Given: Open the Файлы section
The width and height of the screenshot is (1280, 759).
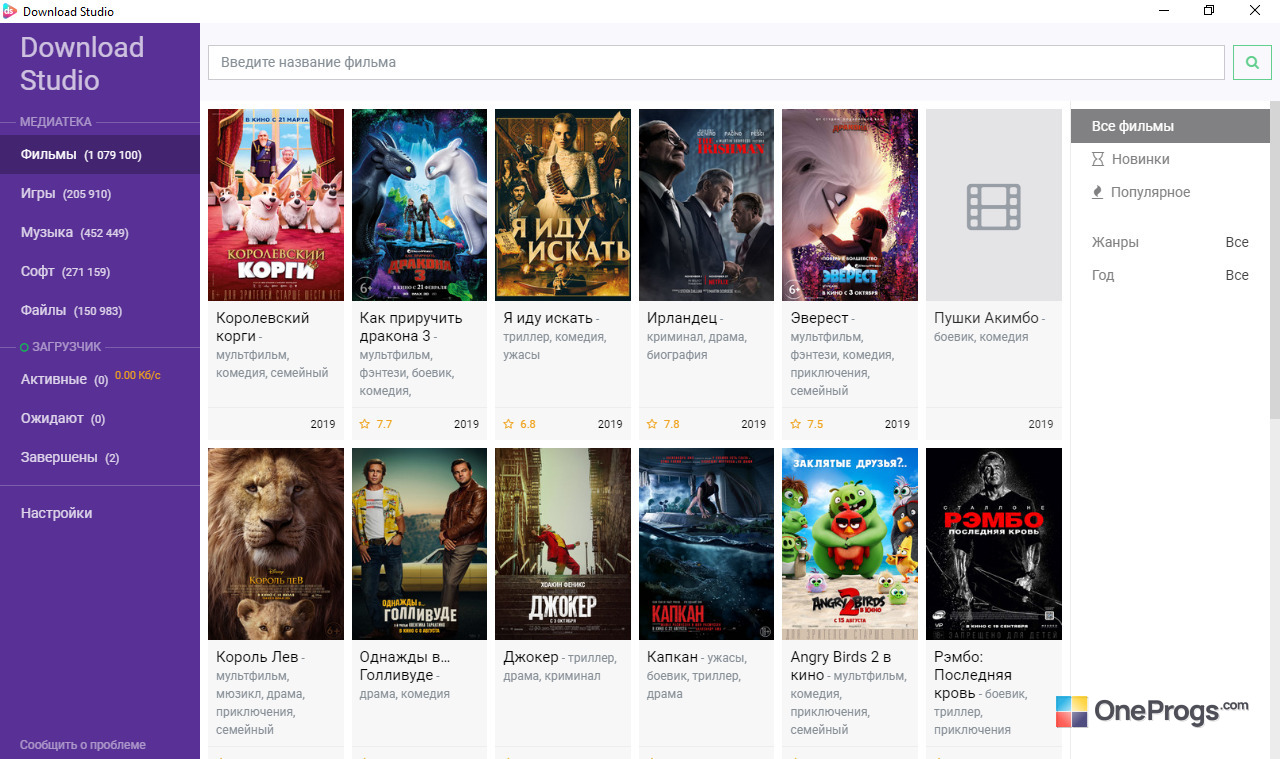Looking at the screenshot, I should [100, 310].
